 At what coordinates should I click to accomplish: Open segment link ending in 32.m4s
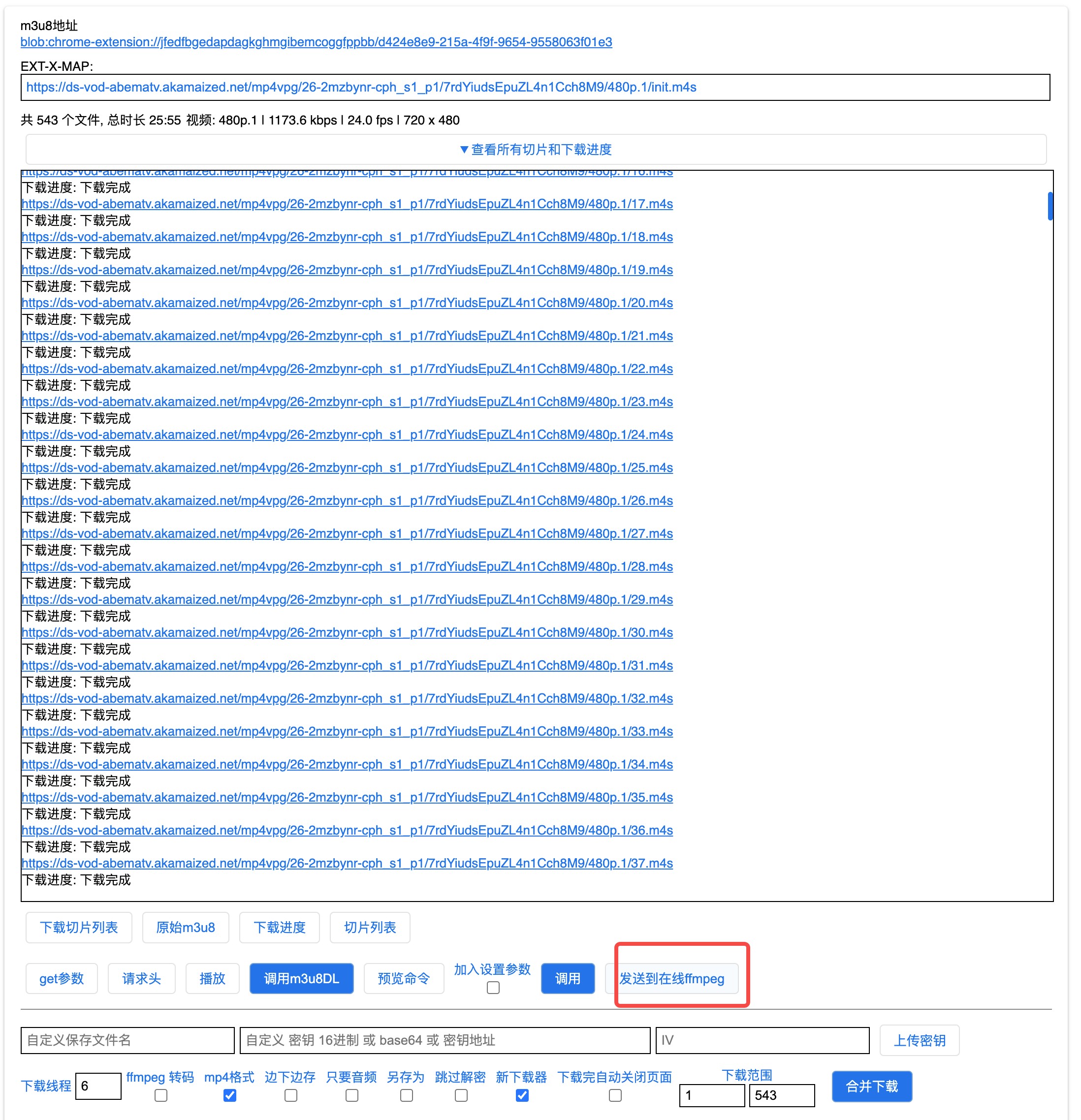tap(347, 698)
